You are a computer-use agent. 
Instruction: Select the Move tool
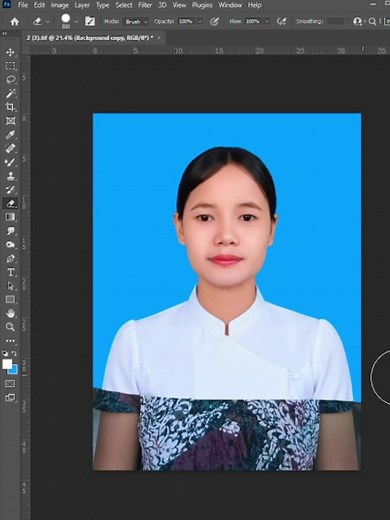[10, 52]
